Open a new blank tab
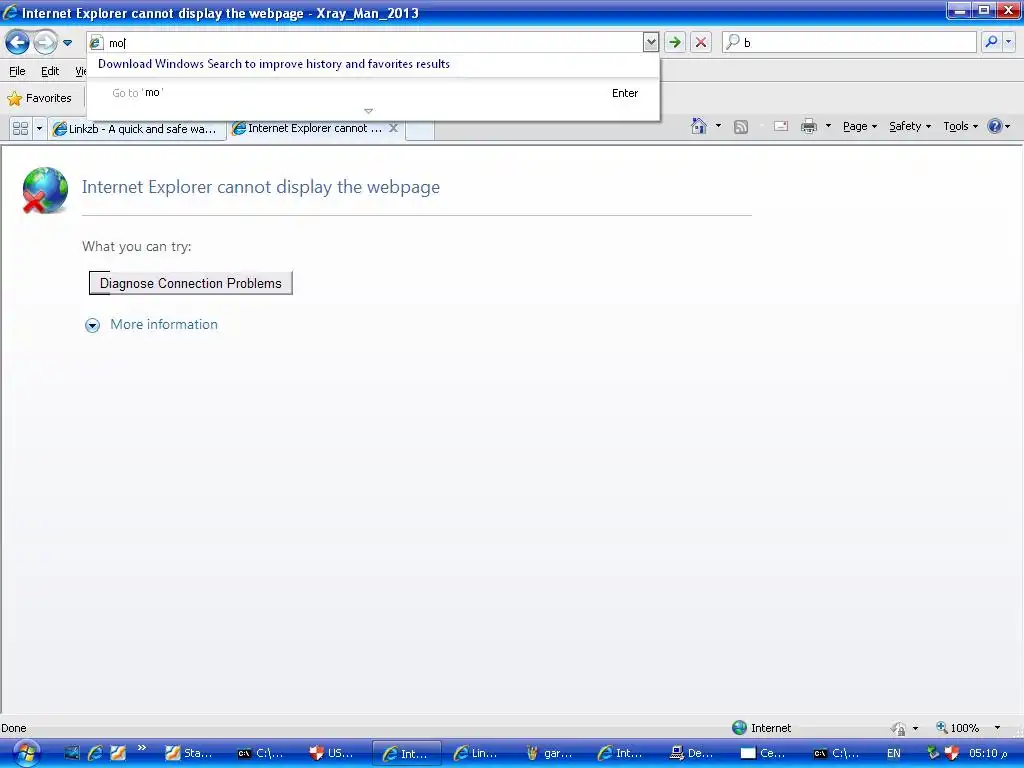1024x768 pixels. pyautogui.click(x=420, y=129)
